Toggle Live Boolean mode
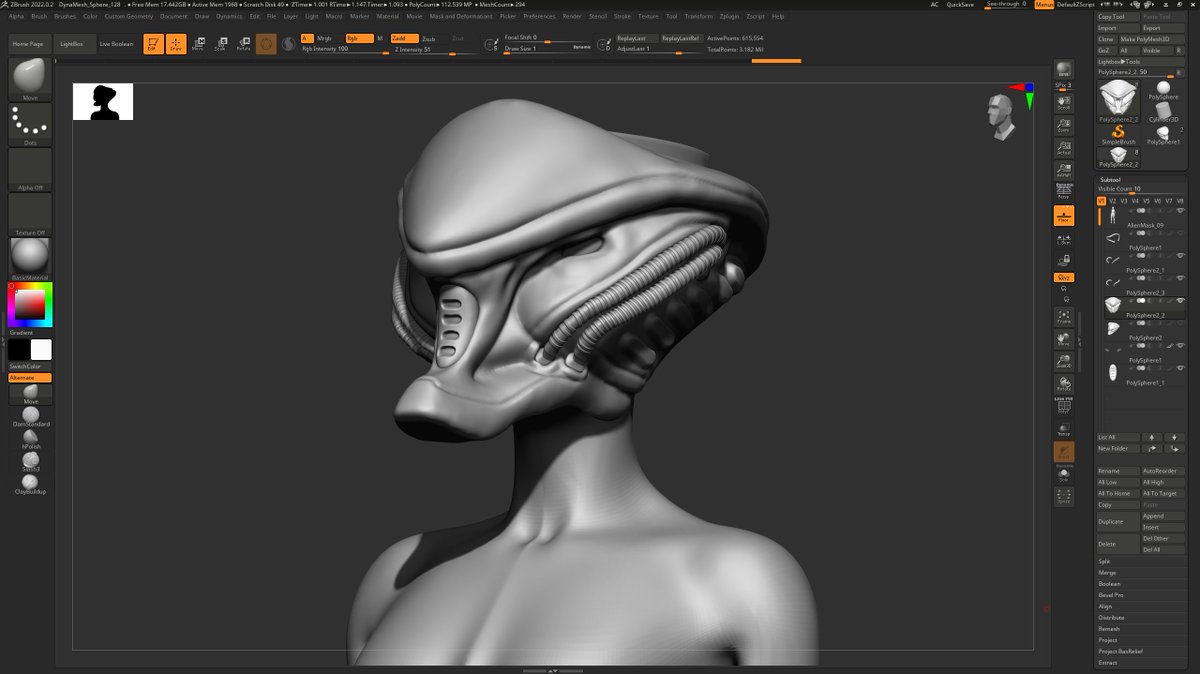 (116, 44)
